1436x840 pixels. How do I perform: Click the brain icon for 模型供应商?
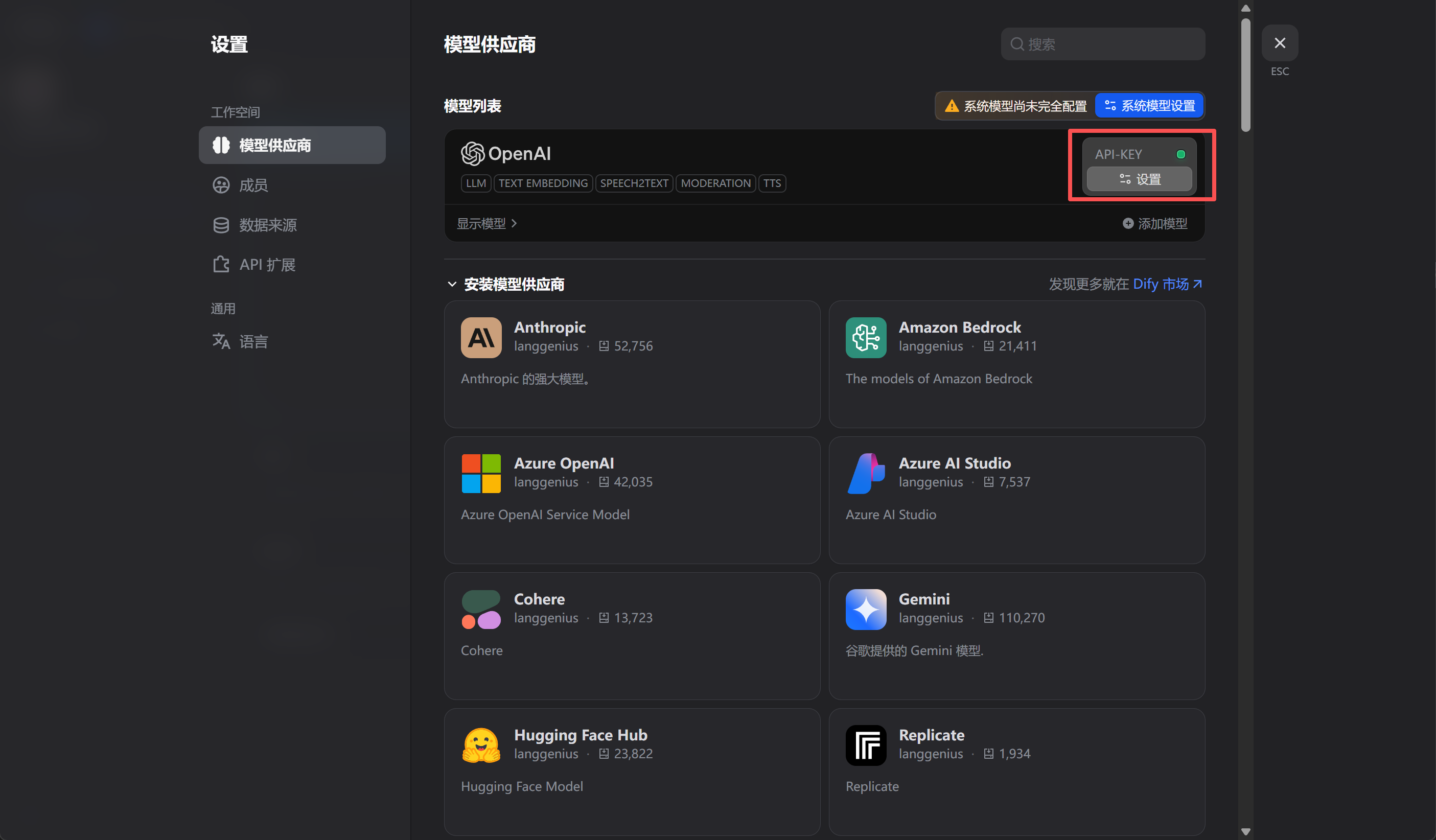coord(221,145)
